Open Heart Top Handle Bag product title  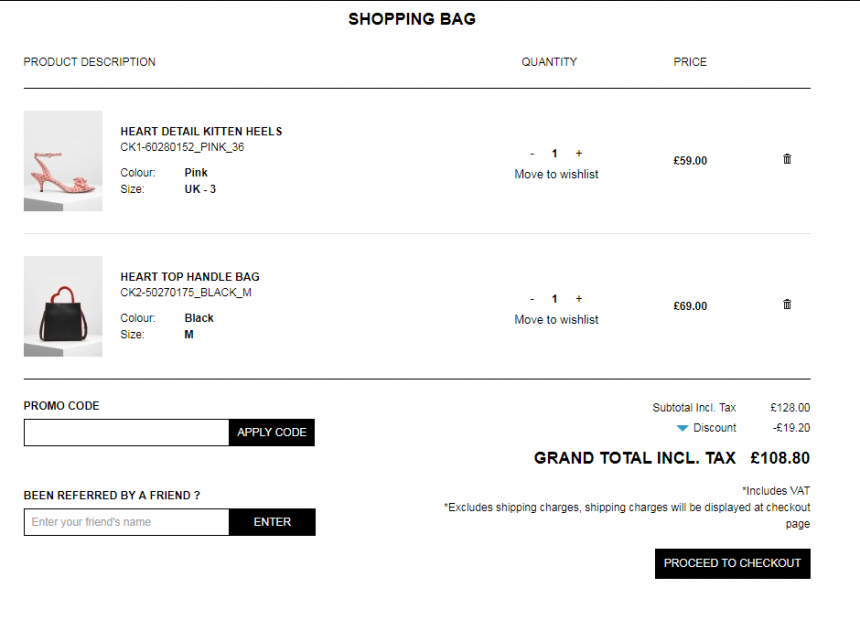coord(190,277)
